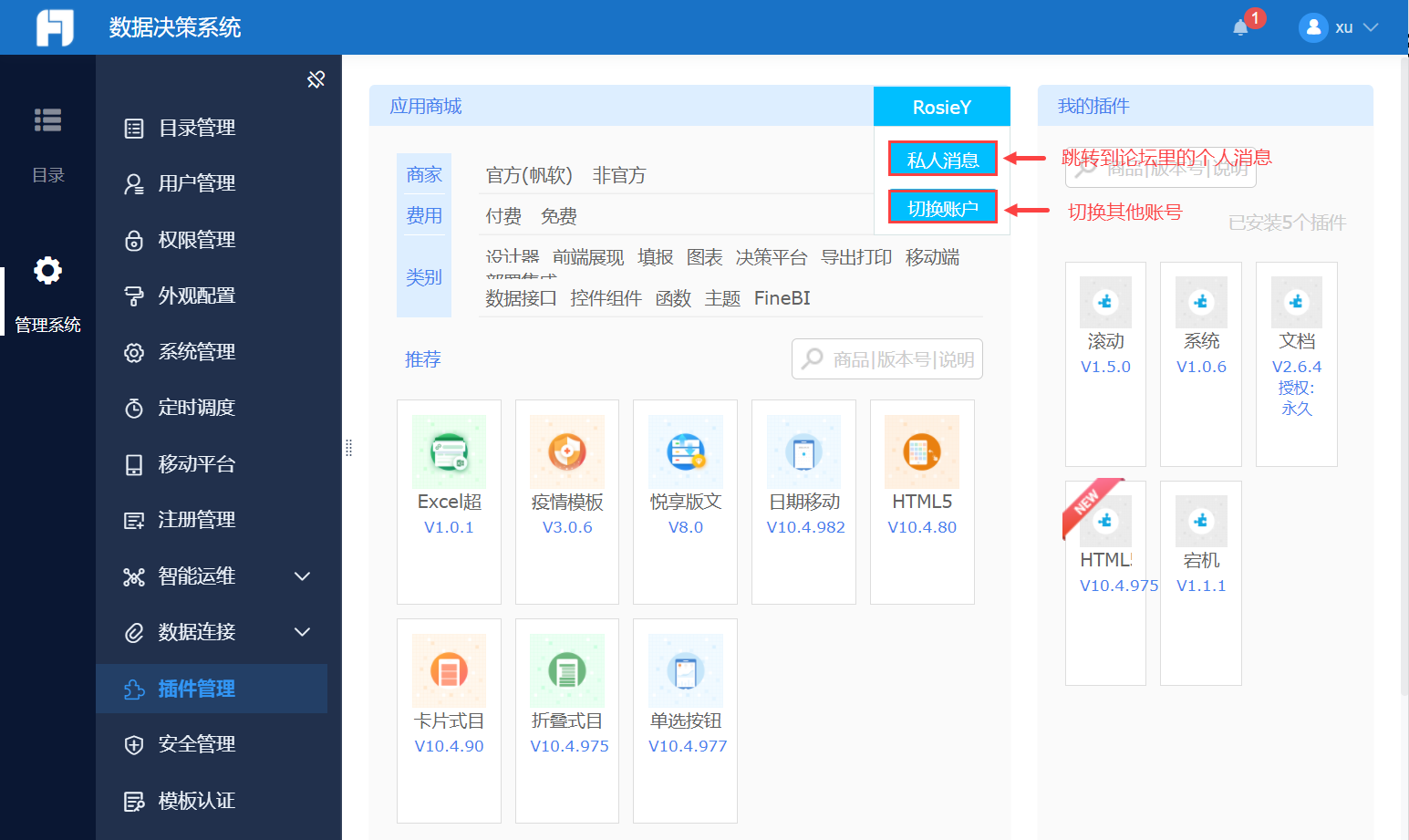The width and height of the screenshot is (1409, 840).
Task: Open installed 文档 V2.6.4 plugin
Action: coord(1297,364)
